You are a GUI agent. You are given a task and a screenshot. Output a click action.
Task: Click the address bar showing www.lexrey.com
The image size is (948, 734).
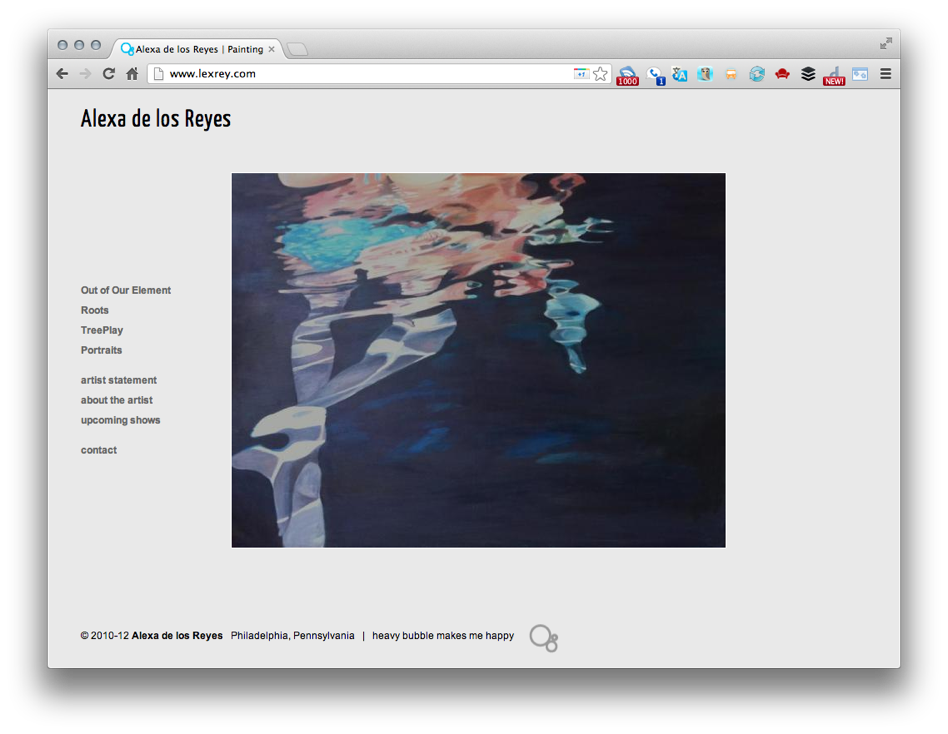coord(360,74)
